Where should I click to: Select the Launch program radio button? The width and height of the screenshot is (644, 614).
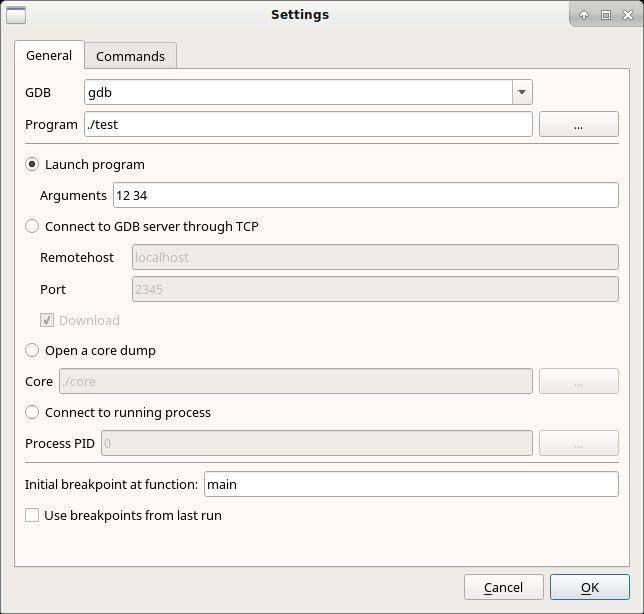coord(32,164)
